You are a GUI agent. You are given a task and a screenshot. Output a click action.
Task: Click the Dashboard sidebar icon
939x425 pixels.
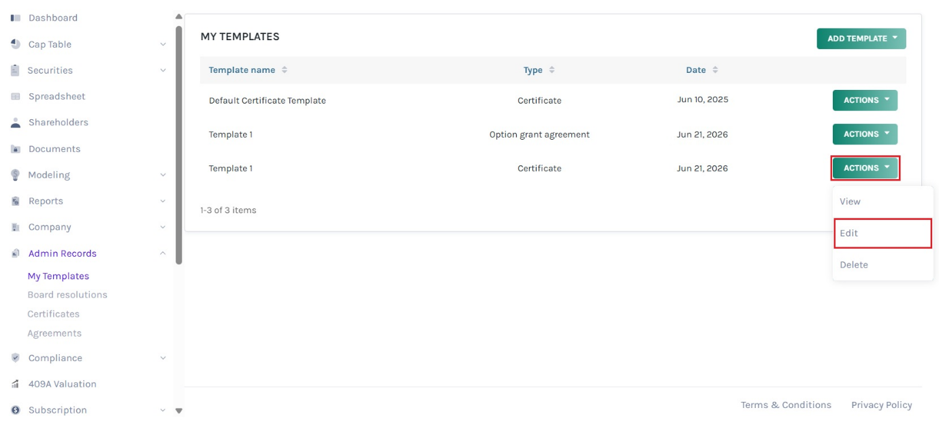coord(16,18)
